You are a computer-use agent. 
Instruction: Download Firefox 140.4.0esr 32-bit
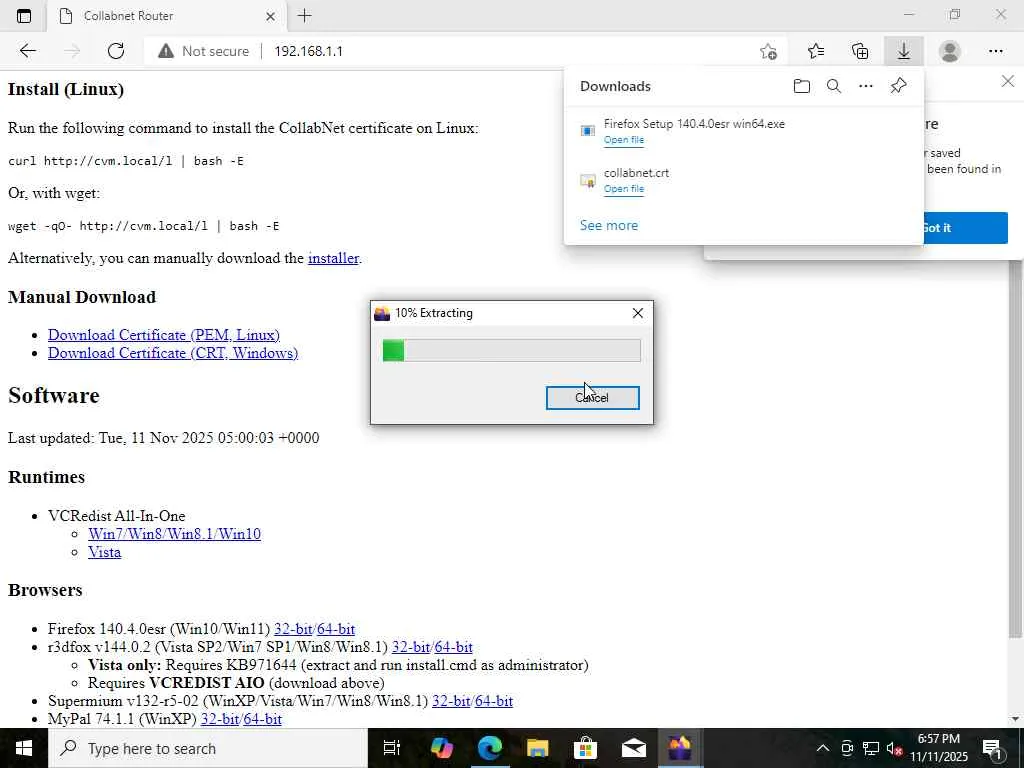point(293,629)
